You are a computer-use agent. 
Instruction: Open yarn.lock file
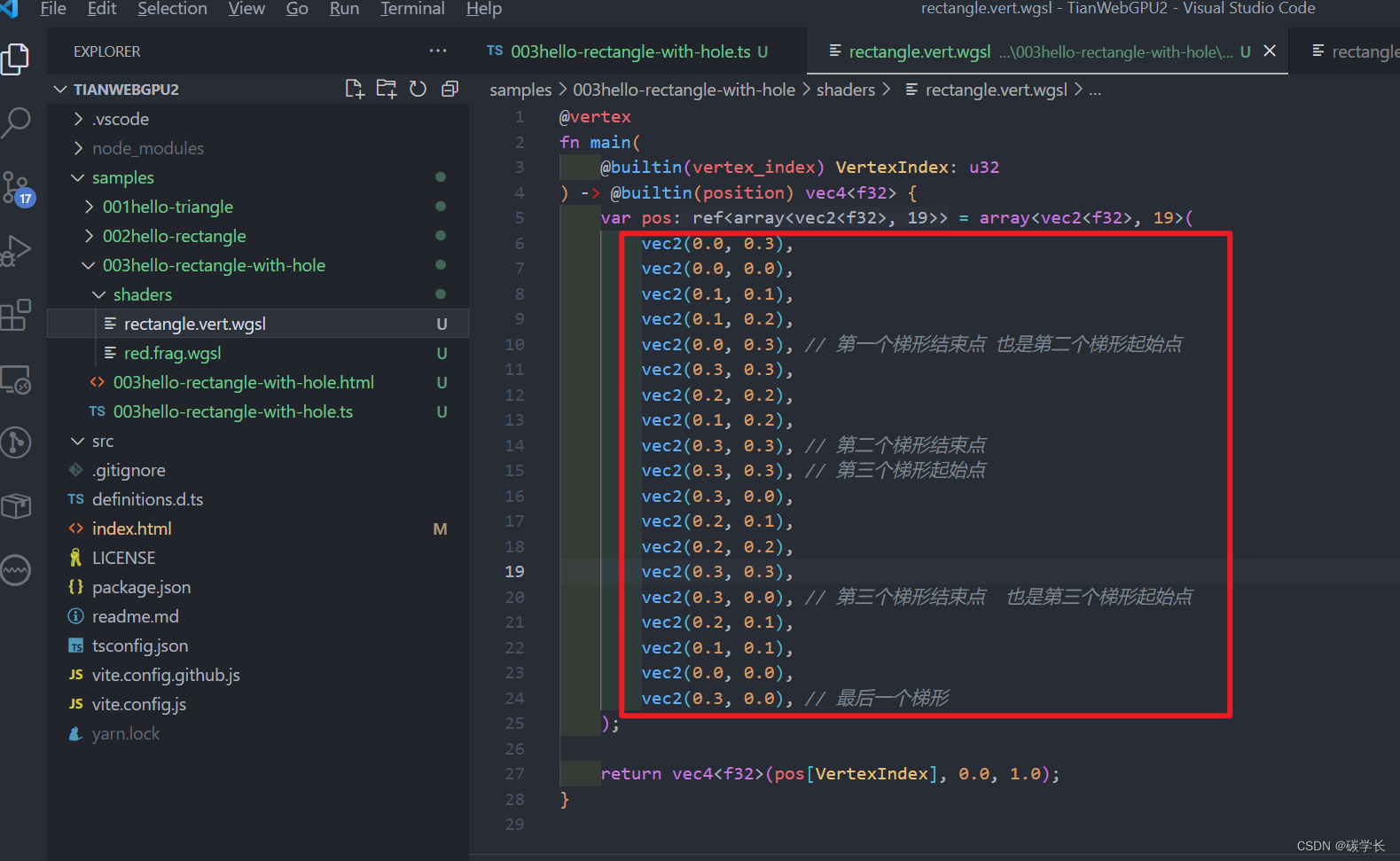pyautogui.click(x=258, y=733)
